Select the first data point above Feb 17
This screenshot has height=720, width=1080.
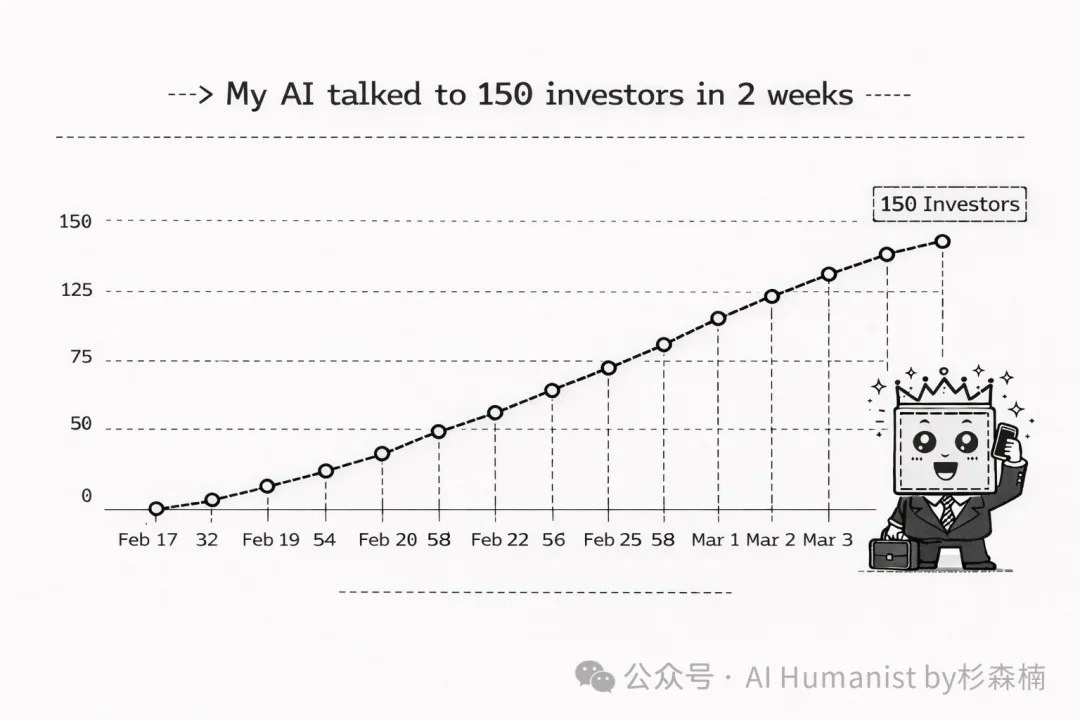pyautogui.click(x=156, y=509)
